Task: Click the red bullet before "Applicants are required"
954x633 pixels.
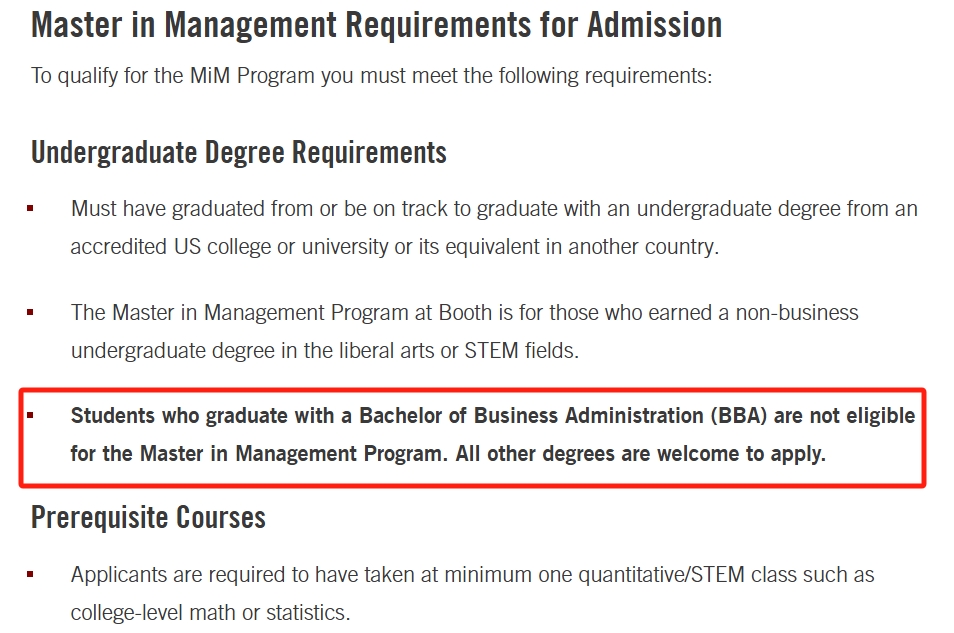Action: pos(30,574)
